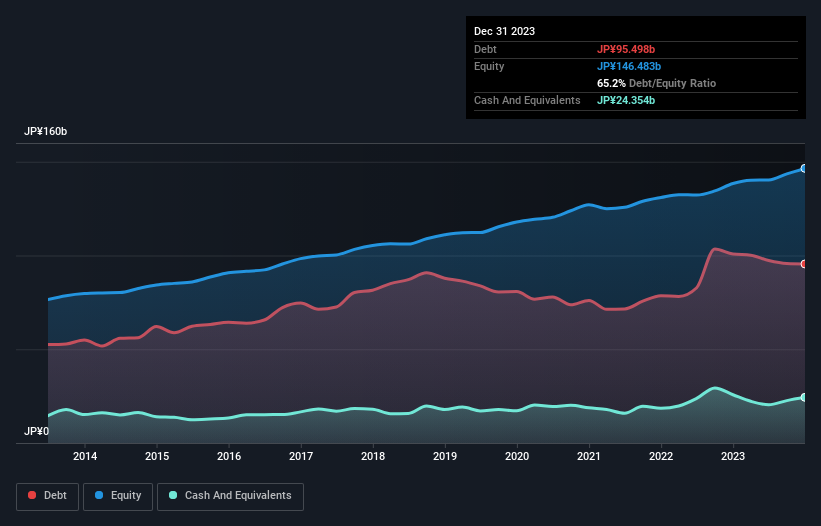
Task: Click the 2023 x-axis label
Action: (x=733, y=456)
